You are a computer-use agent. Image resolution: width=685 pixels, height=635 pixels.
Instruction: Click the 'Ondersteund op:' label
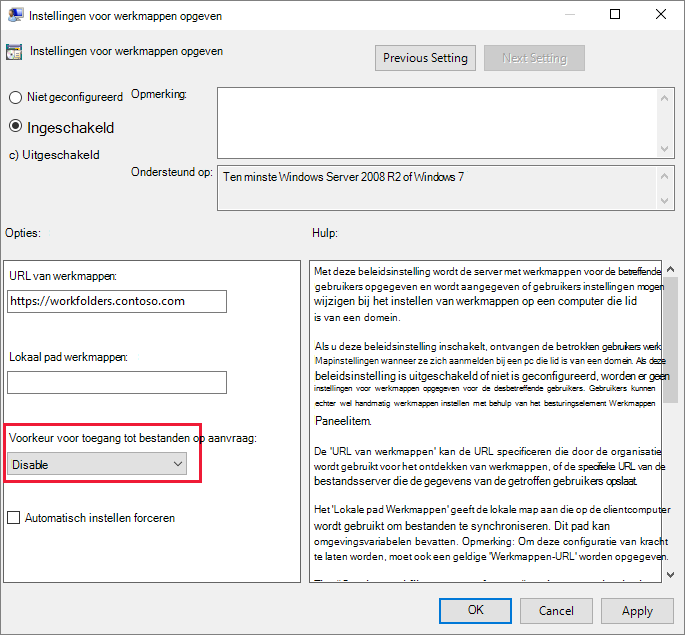point(172,172)
